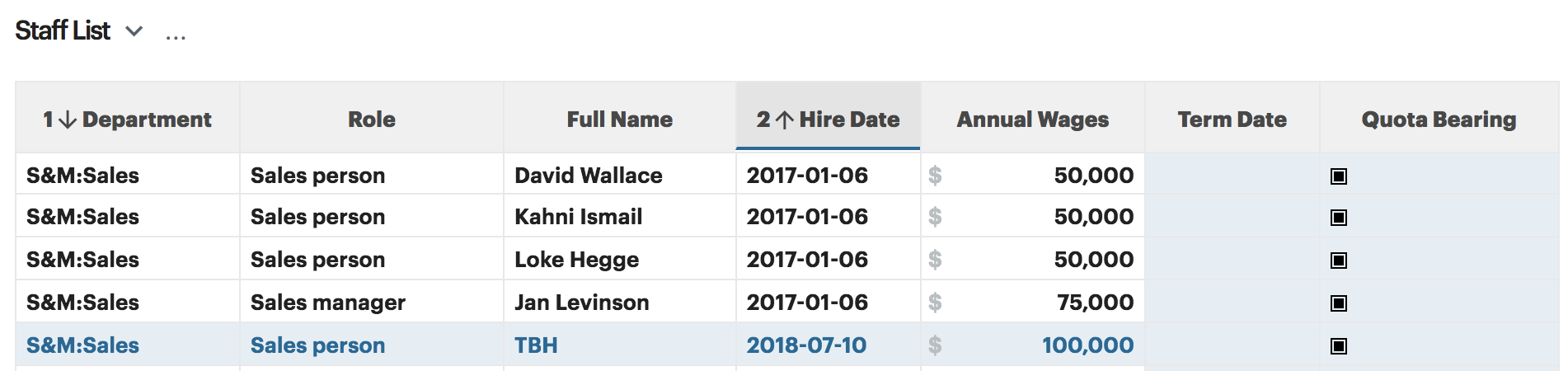Open the Staff List dropdown chevron

pos(134,31)
